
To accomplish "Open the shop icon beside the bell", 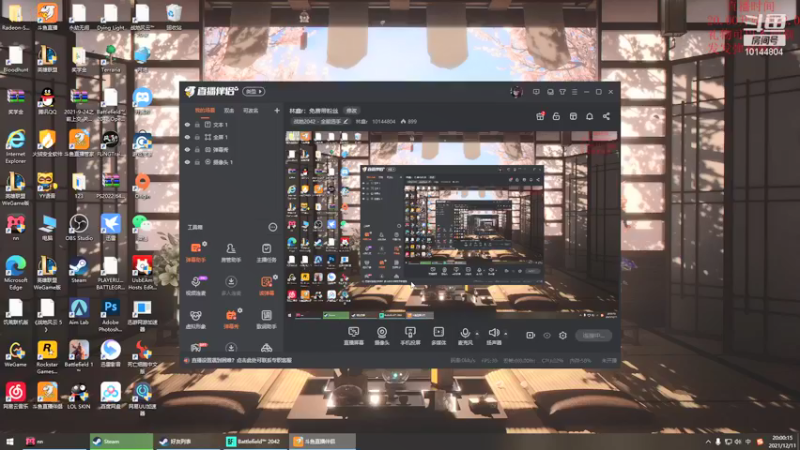I will [x=573, y=116].
